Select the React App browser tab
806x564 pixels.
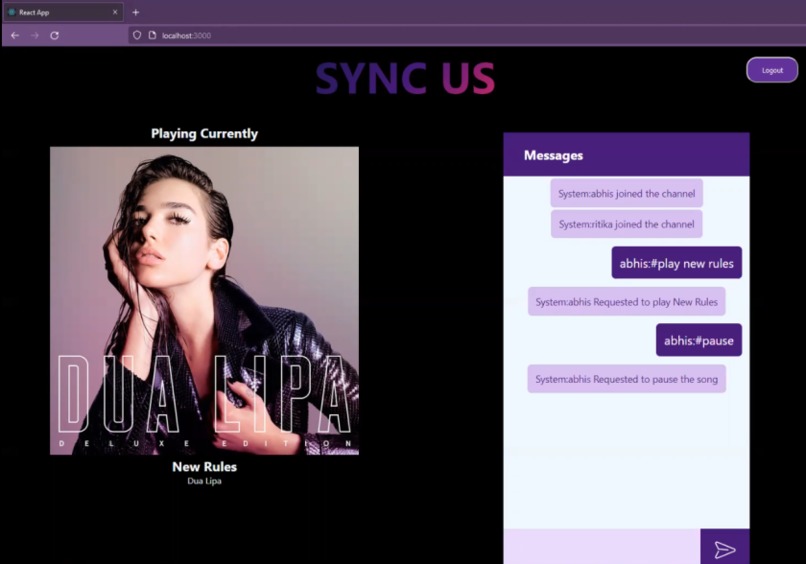[63, 12]
